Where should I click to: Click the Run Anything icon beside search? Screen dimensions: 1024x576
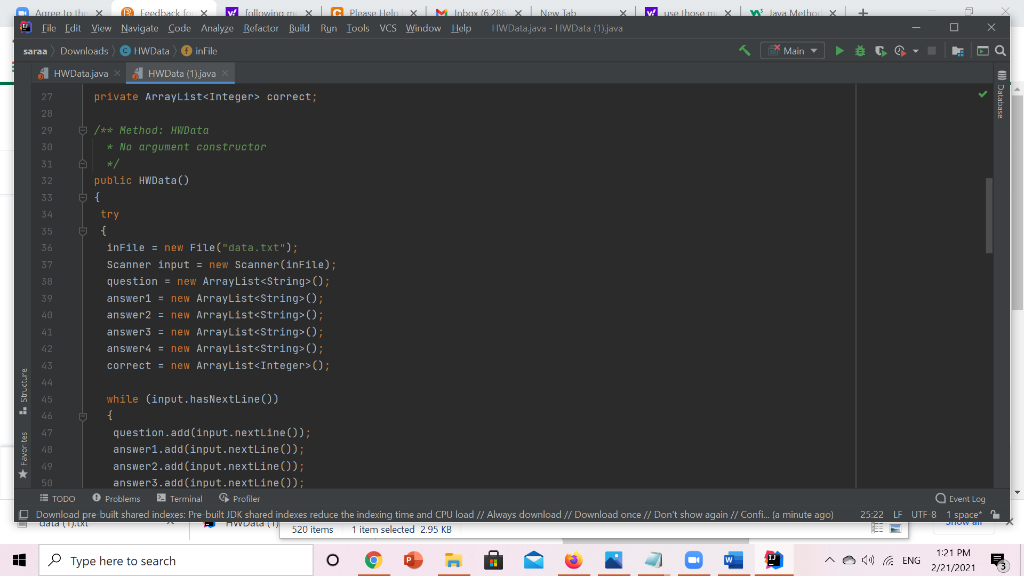coord(982,51)
